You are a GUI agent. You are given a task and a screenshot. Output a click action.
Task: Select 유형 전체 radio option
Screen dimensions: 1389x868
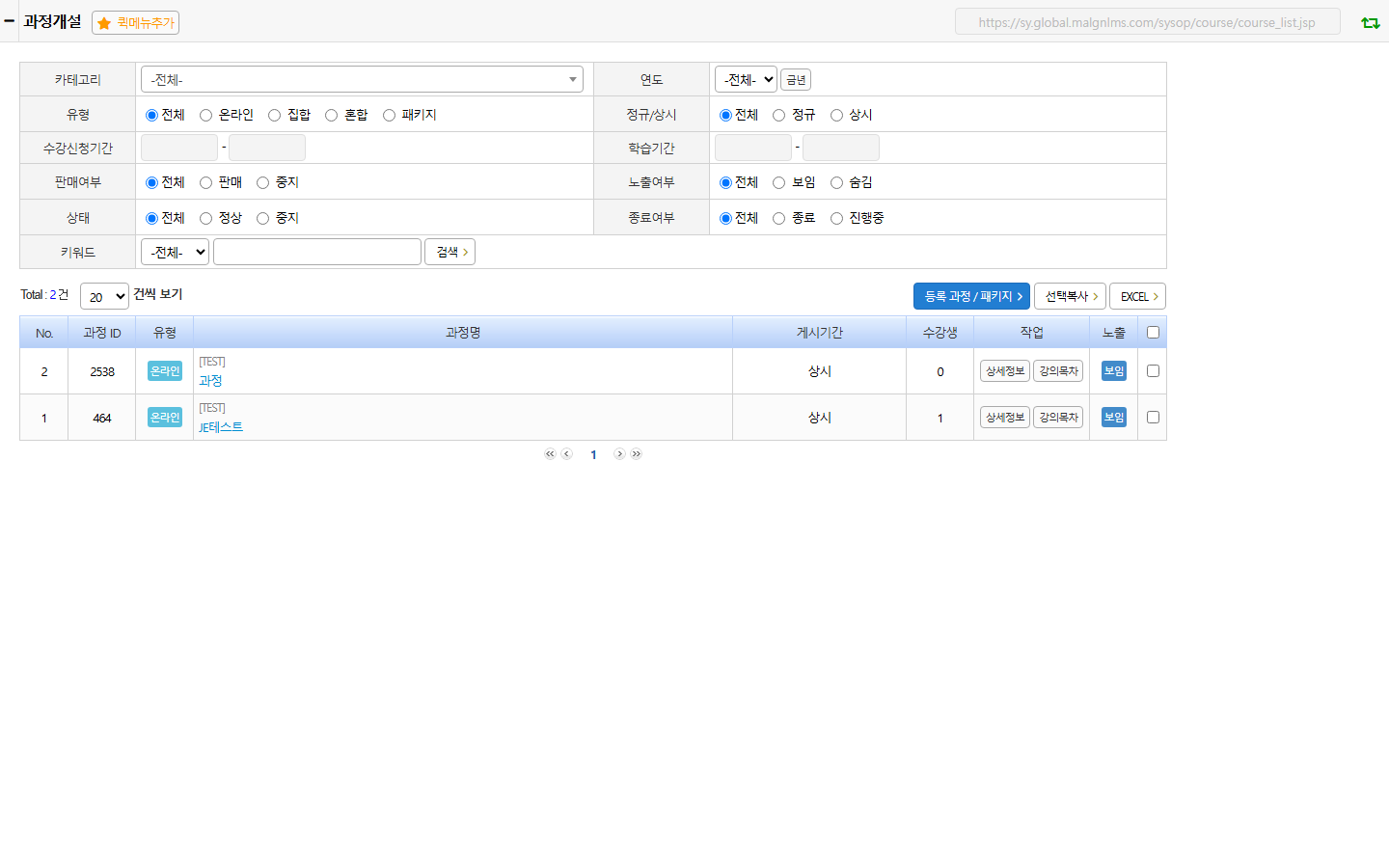(x=151, y=116)
